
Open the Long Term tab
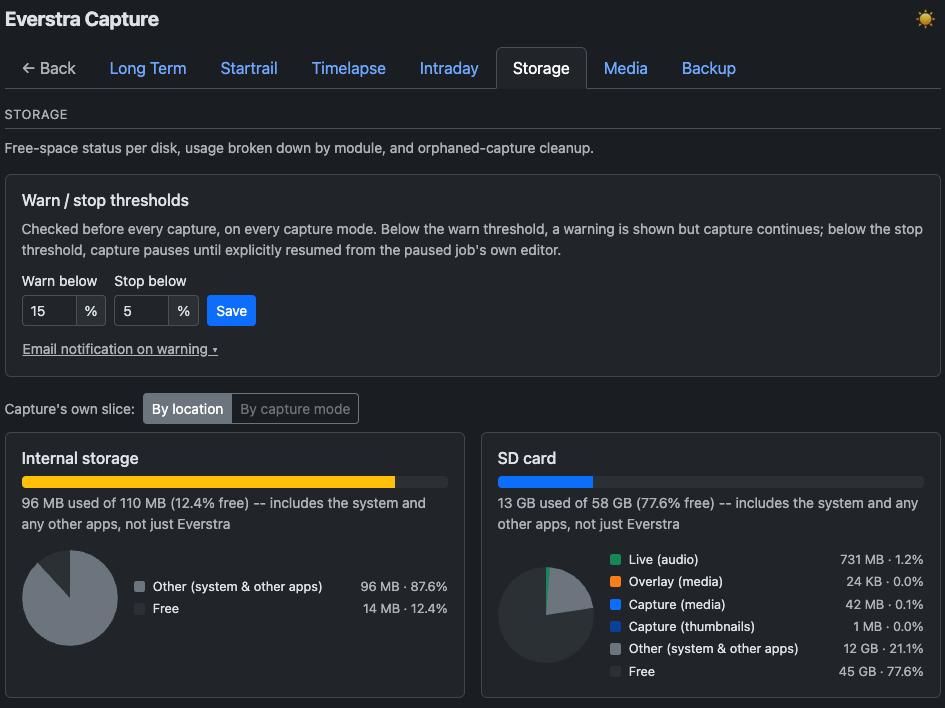148,68
